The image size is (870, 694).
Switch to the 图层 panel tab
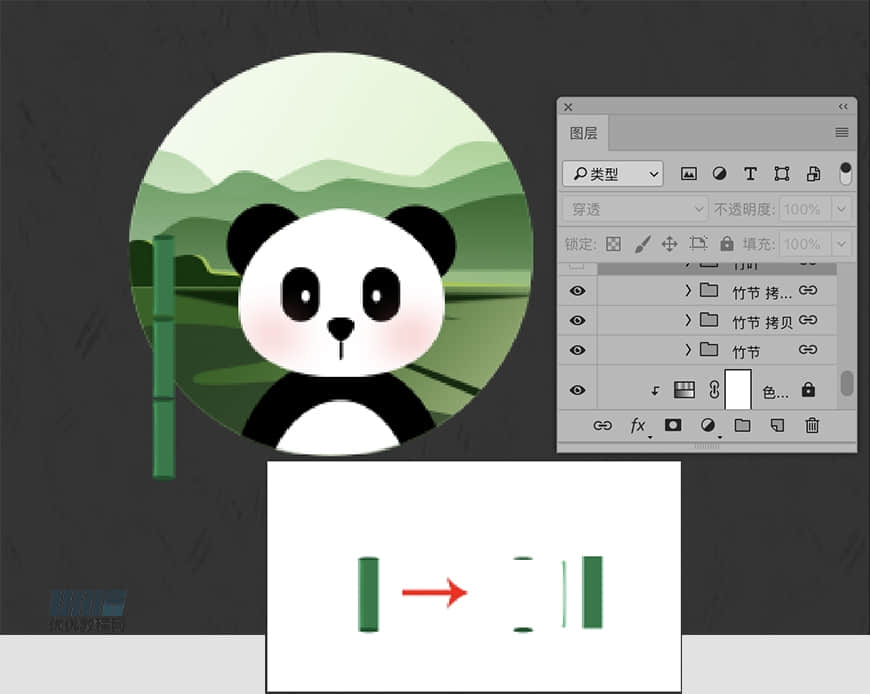tap(584, 133)
